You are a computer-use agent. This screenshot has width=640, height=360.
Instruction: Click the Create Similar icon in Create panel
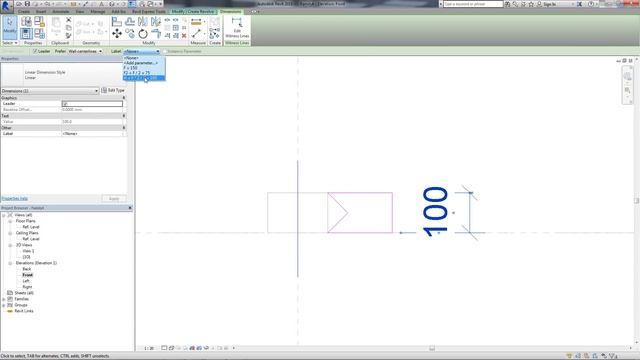click(x=215, y=34)
